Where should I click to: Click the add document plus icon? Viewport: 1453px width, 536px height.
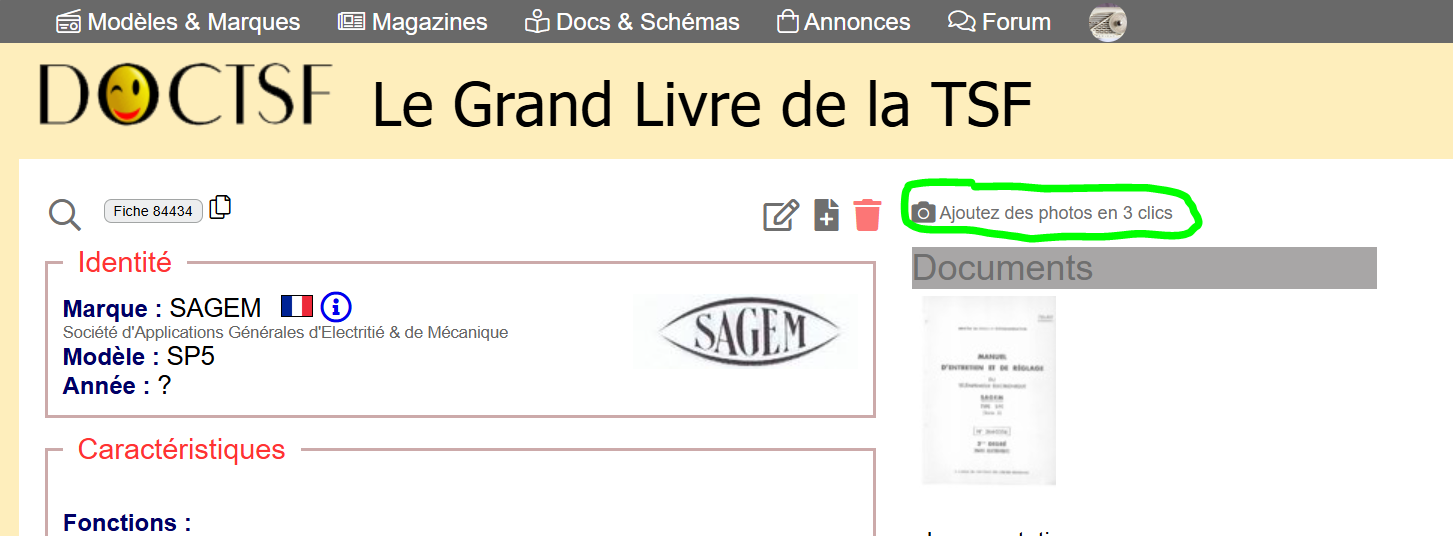point(826,215)
